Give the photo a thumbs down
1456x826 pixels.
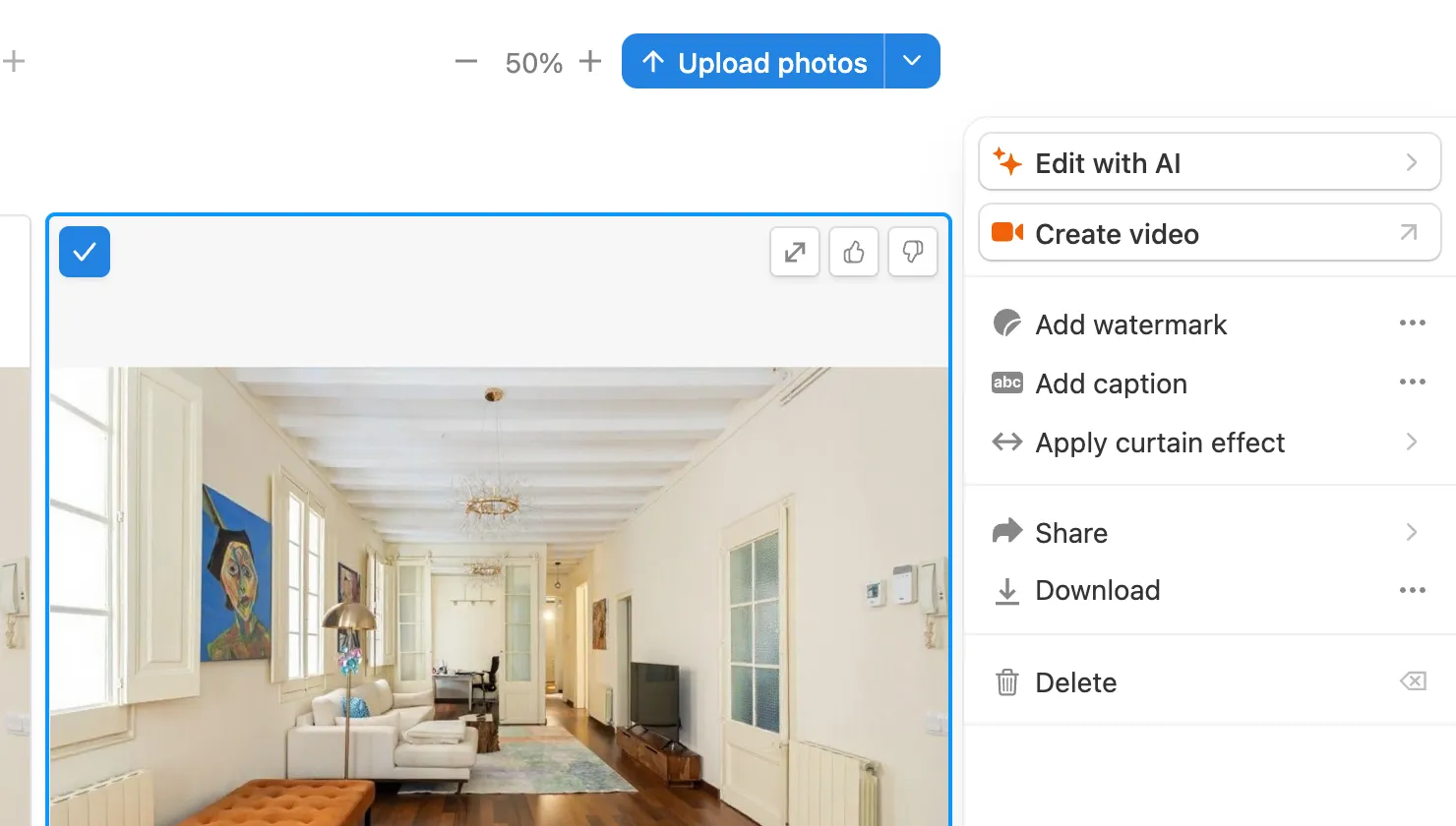point(913,253)
